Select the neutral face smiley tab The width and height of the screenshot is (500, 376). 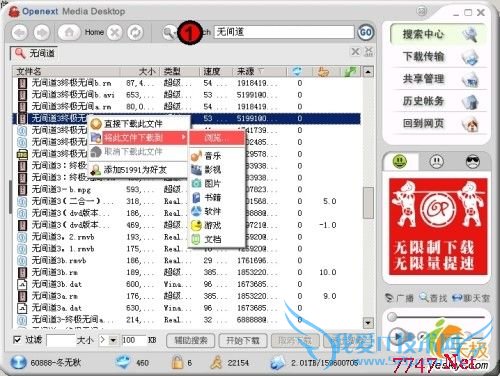436,162
